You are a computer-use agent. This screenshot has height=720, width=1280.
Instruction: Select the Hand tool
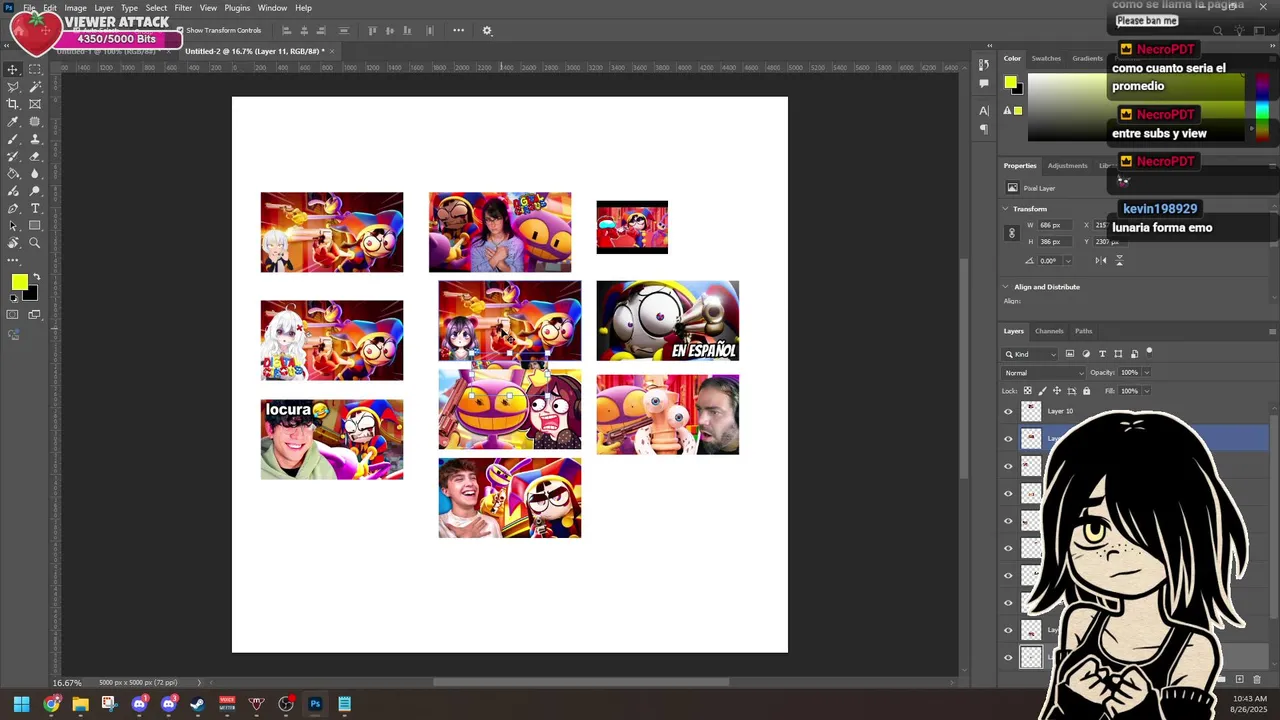[13, 243]
